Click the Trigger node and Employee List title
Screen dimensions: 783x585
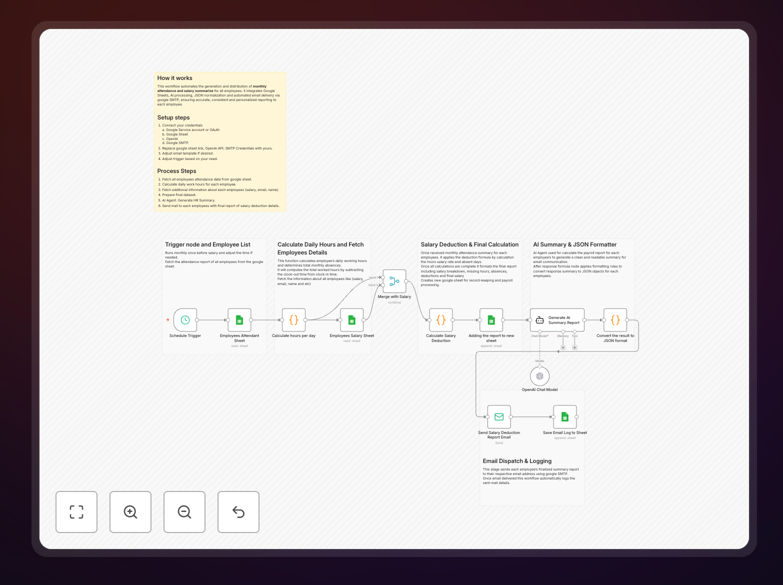208,244
